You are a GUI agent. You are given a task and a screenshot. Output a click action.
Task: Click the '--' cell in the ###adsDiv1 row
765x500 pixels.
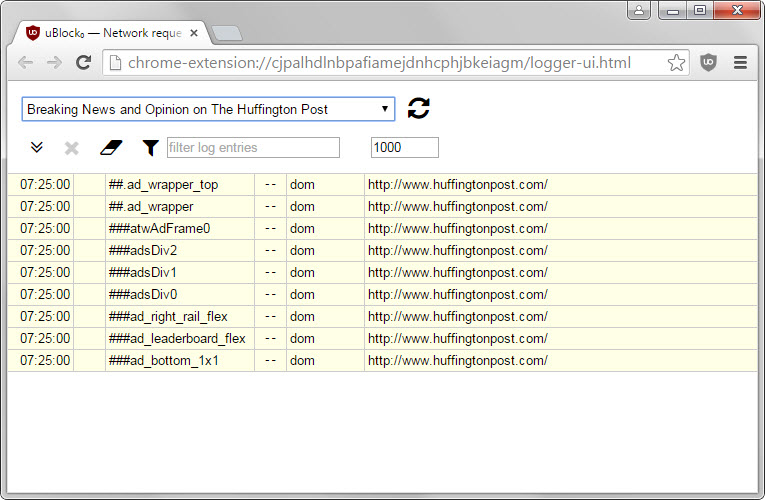pyautogui.click(x=270, y=272)
